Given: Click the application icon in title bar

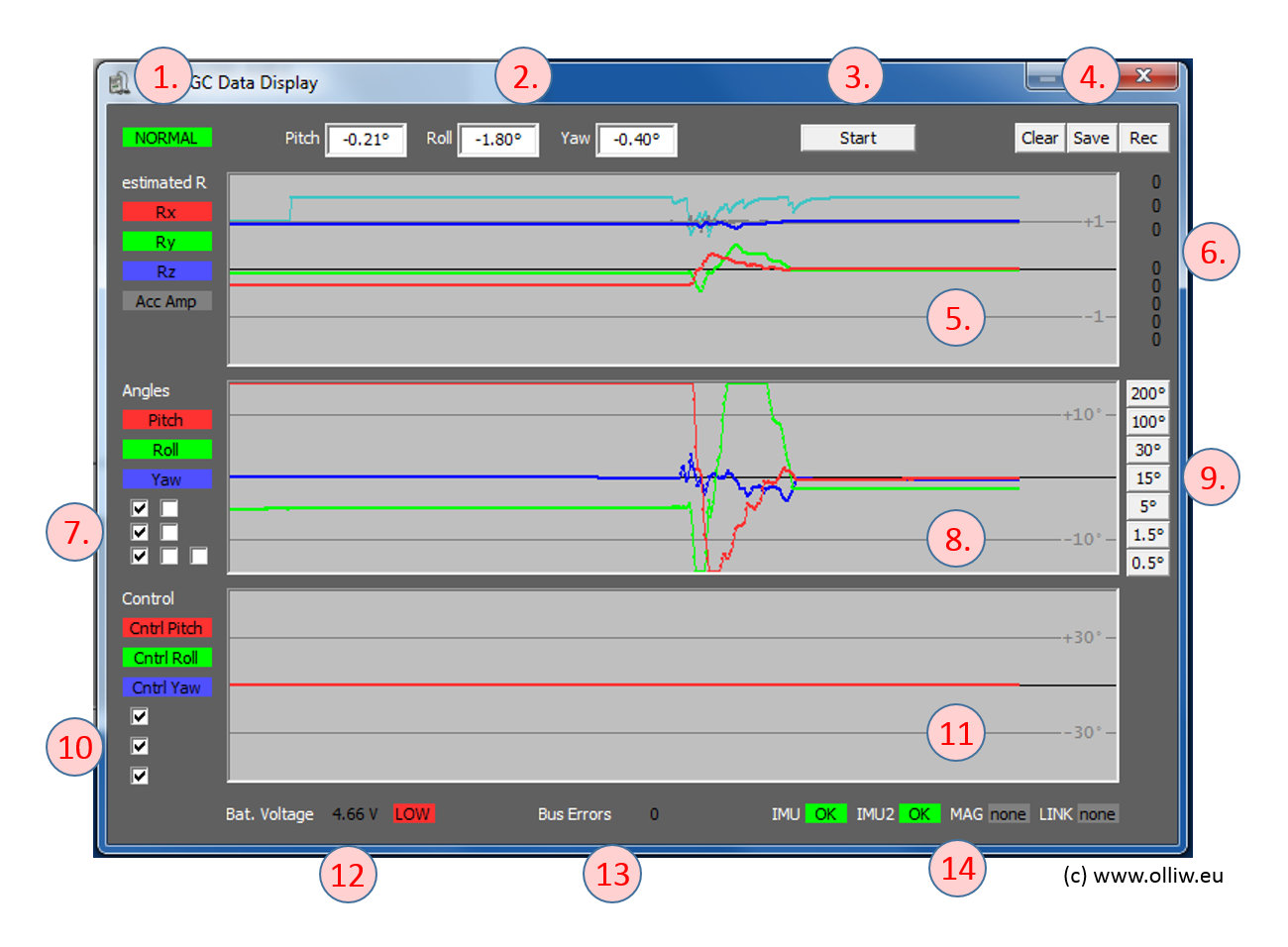Looking at the screenshot, I should coord(120,83).
